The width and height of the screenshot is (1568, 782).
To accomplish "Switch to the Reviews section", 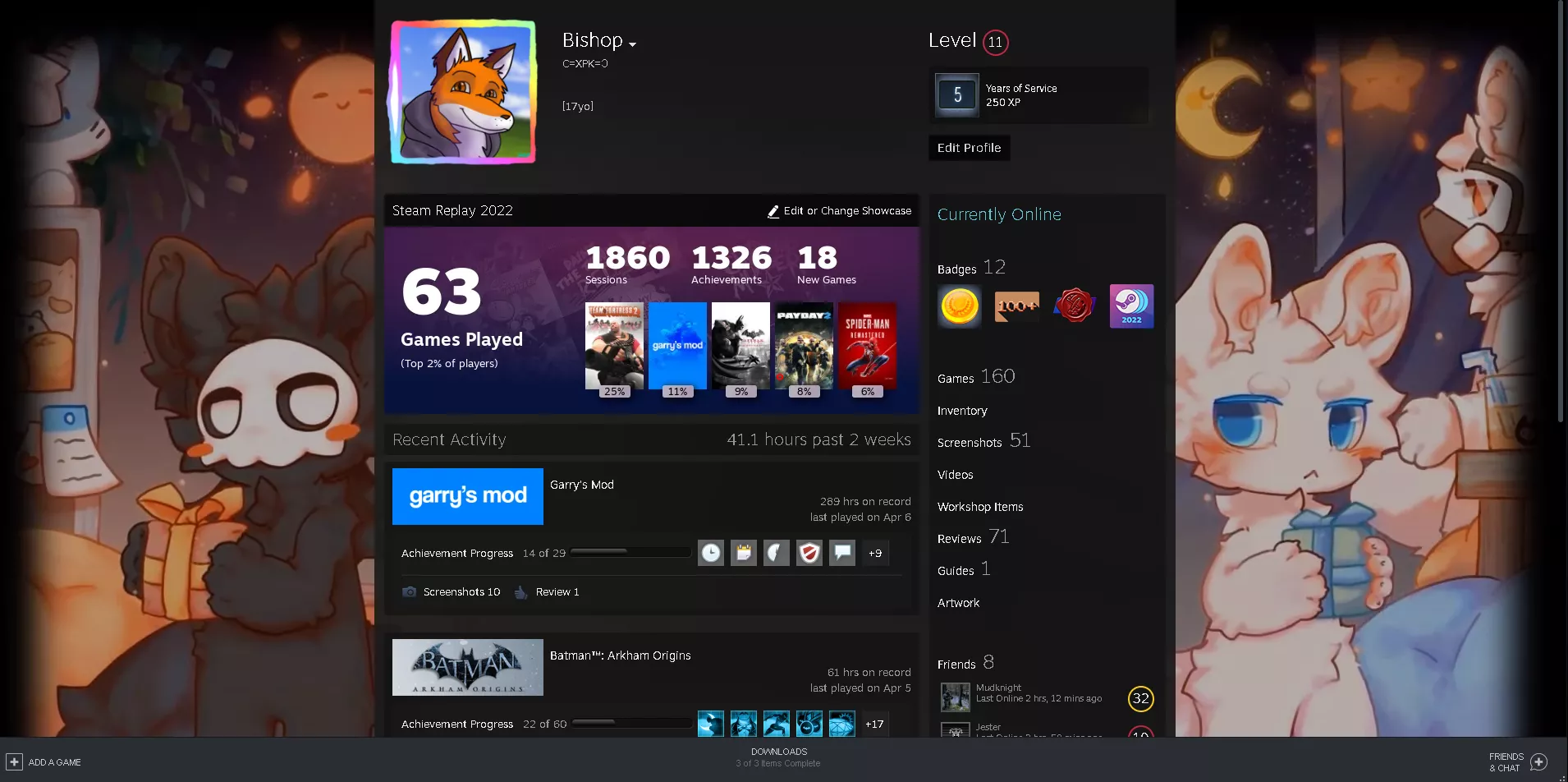I will click(959, 539).
